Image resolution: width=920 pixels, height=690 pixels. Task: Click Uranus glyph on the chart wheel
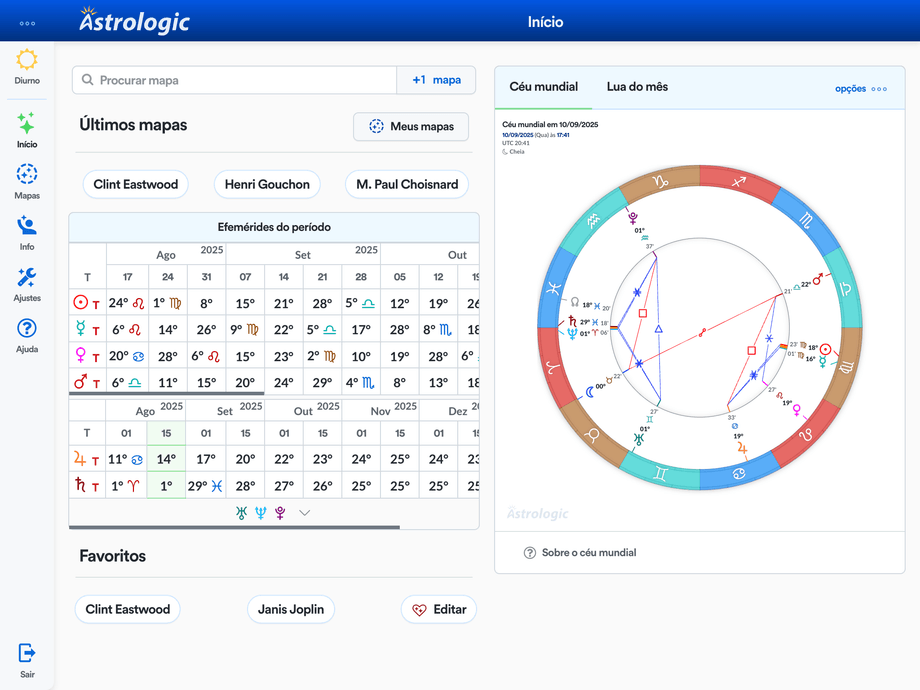coord(638,439)
